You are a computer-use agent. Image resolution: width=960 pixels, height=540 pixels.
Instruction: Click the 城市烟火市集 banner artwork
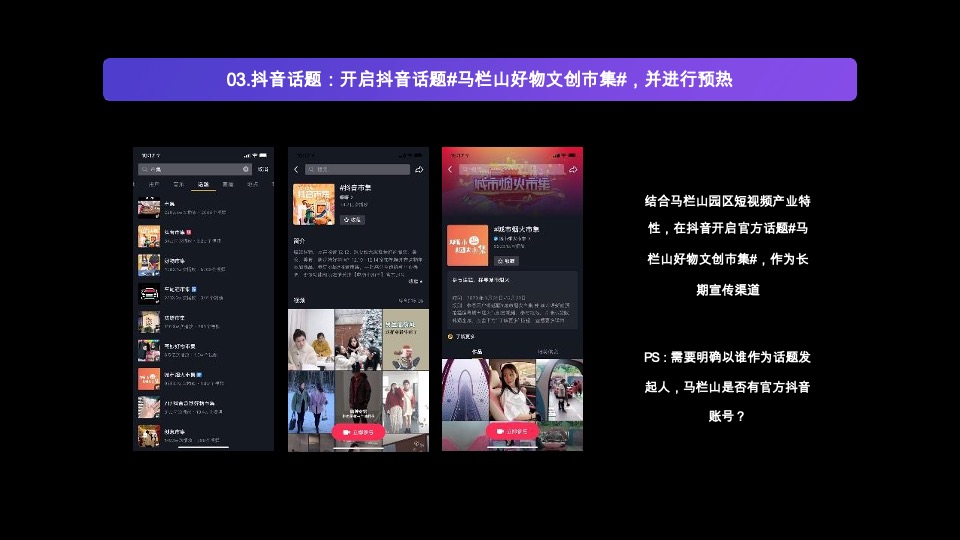pos(512,184)
